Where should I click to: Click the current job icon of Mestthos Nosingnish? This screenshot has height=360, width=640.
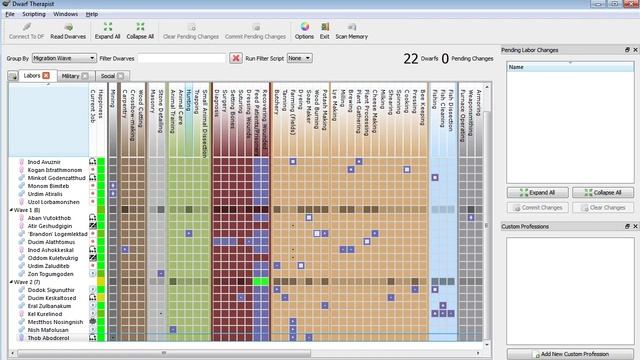pyautogui.click(x=93, y=322)
